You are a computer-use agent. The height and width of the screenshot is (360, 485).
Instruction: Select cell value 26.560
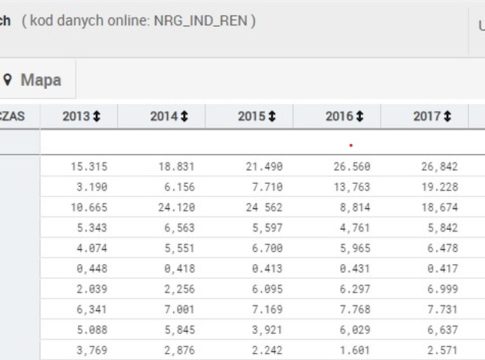(x=352, y=166)
